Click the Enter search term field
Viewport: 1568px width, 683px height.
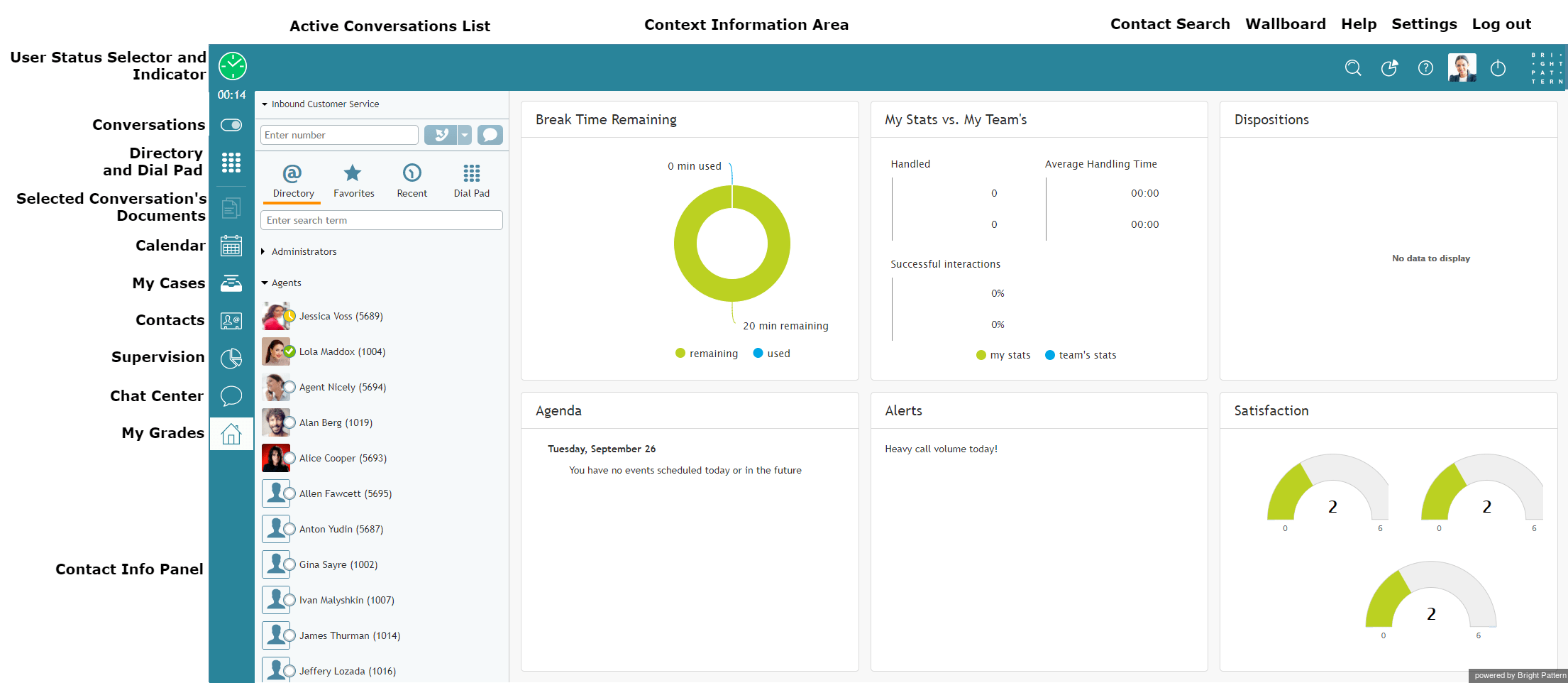(x=382, y=220)
